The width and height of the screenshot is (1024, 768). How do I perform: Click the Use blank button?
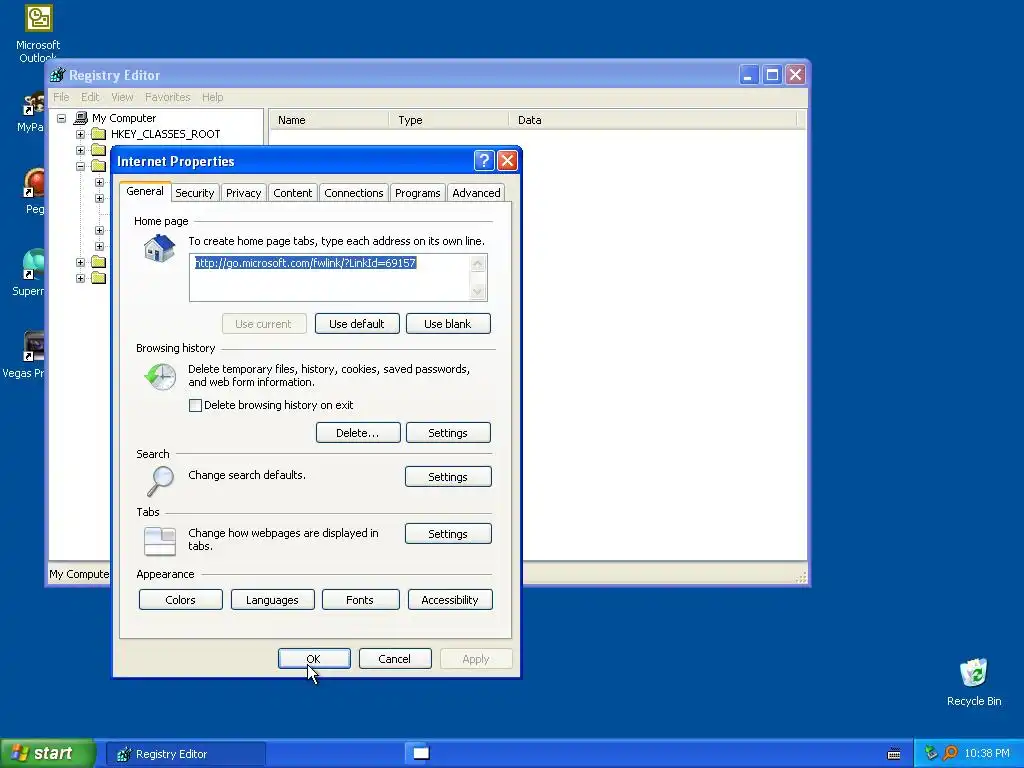(x=447, y=324)
